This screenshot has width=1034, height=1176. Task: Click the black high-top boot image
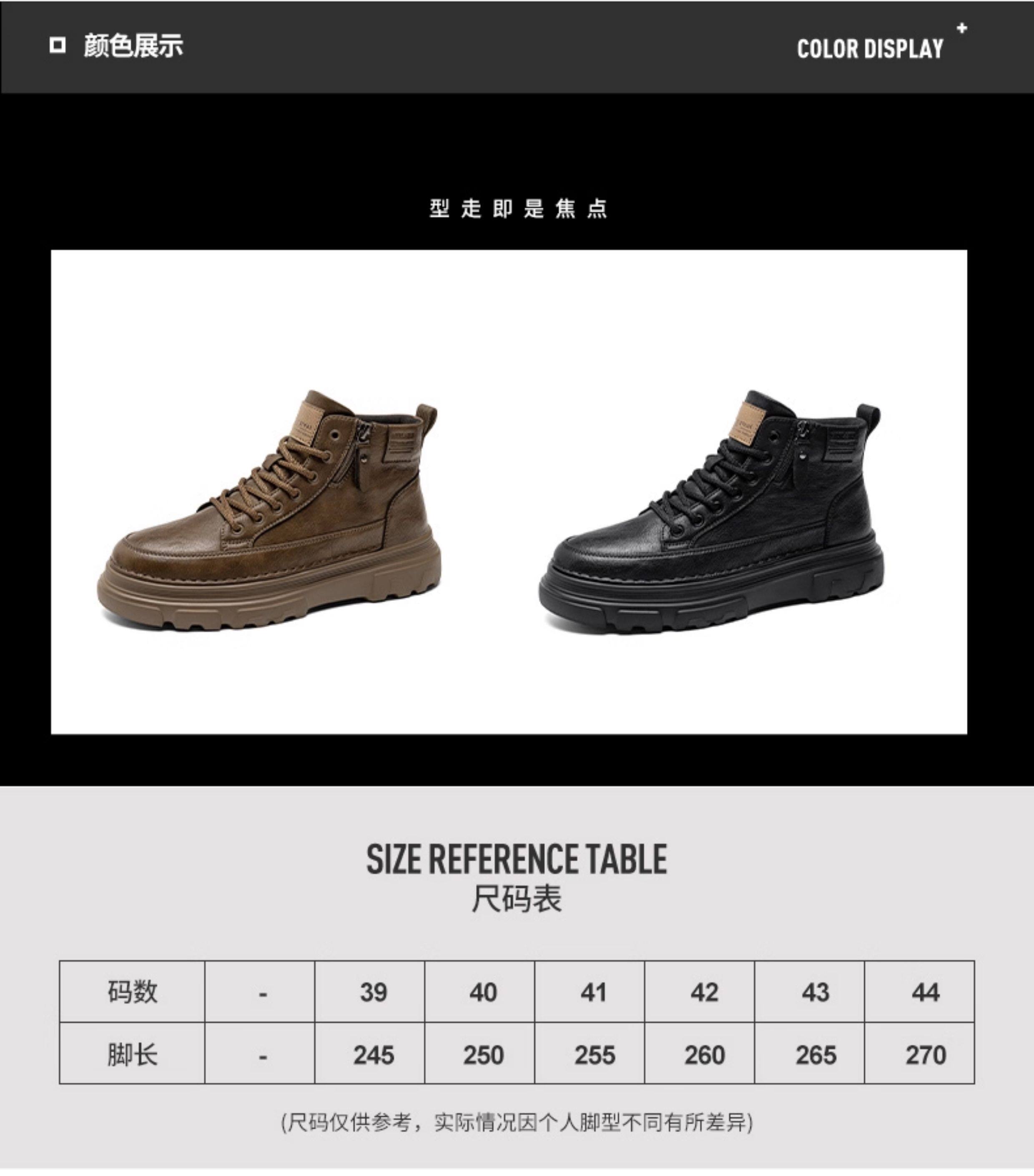[x=711, y=512]
